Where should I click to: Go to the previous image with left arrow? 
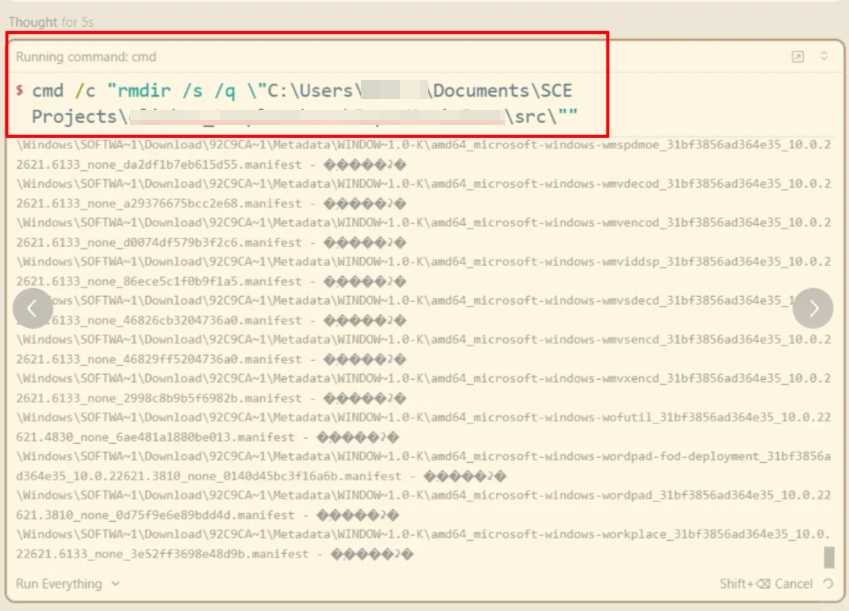(x=33, y=308)
